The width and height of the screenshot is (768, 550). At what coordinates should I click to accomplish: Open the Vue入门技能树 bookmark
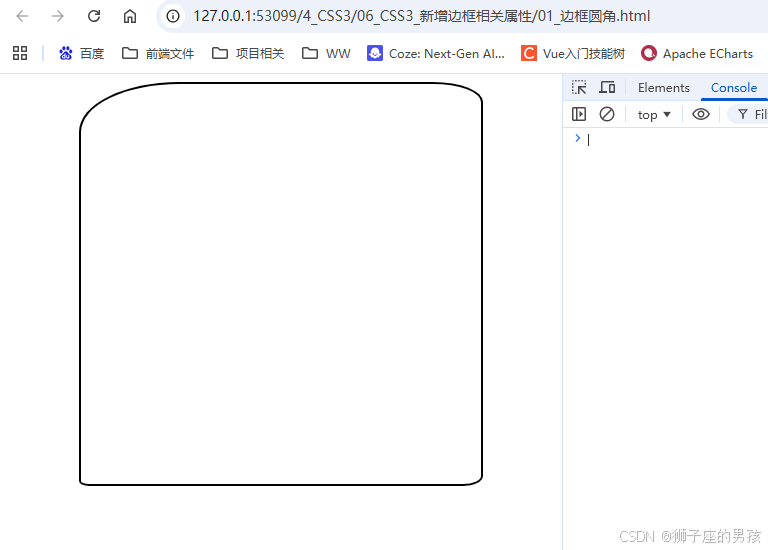(573, 53)
